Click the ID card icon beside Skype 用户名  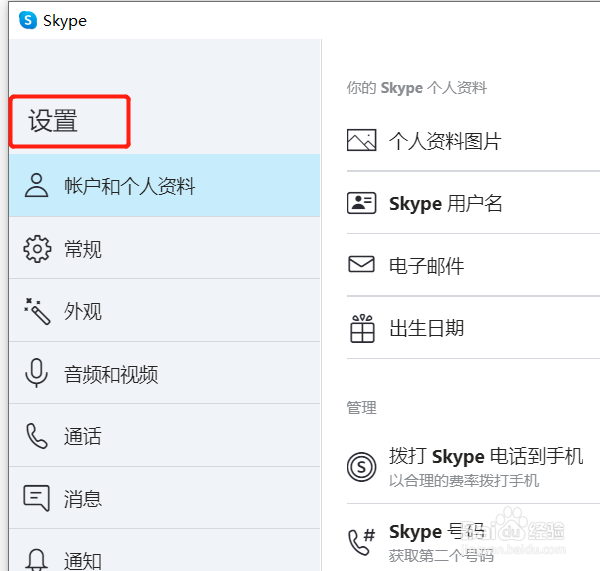click(x=361, y=202)
